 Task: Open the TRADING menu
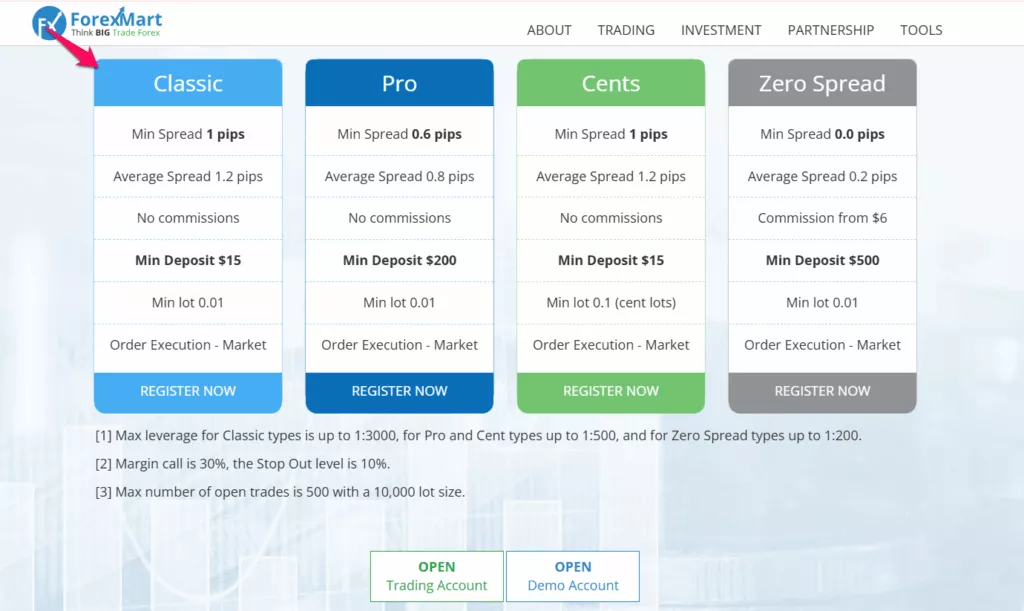coord(626,30)
